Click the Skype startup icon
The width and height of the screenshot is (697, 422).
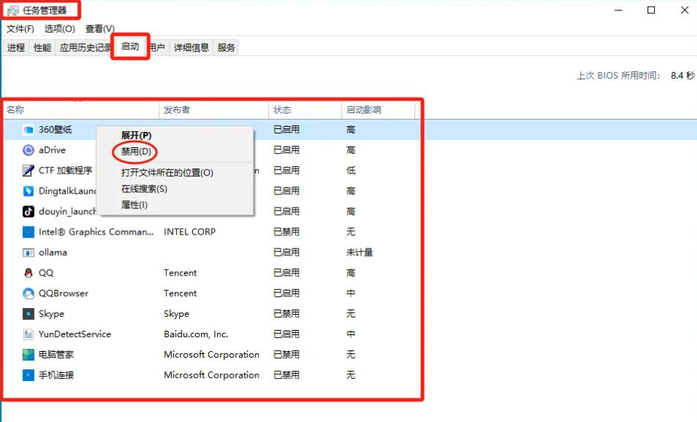point(28,314)
